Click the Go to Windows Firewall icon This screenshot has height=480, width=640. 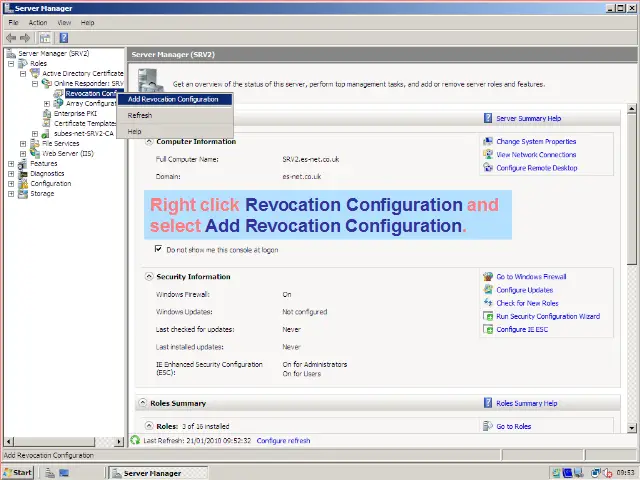click(x=488, y=277)
